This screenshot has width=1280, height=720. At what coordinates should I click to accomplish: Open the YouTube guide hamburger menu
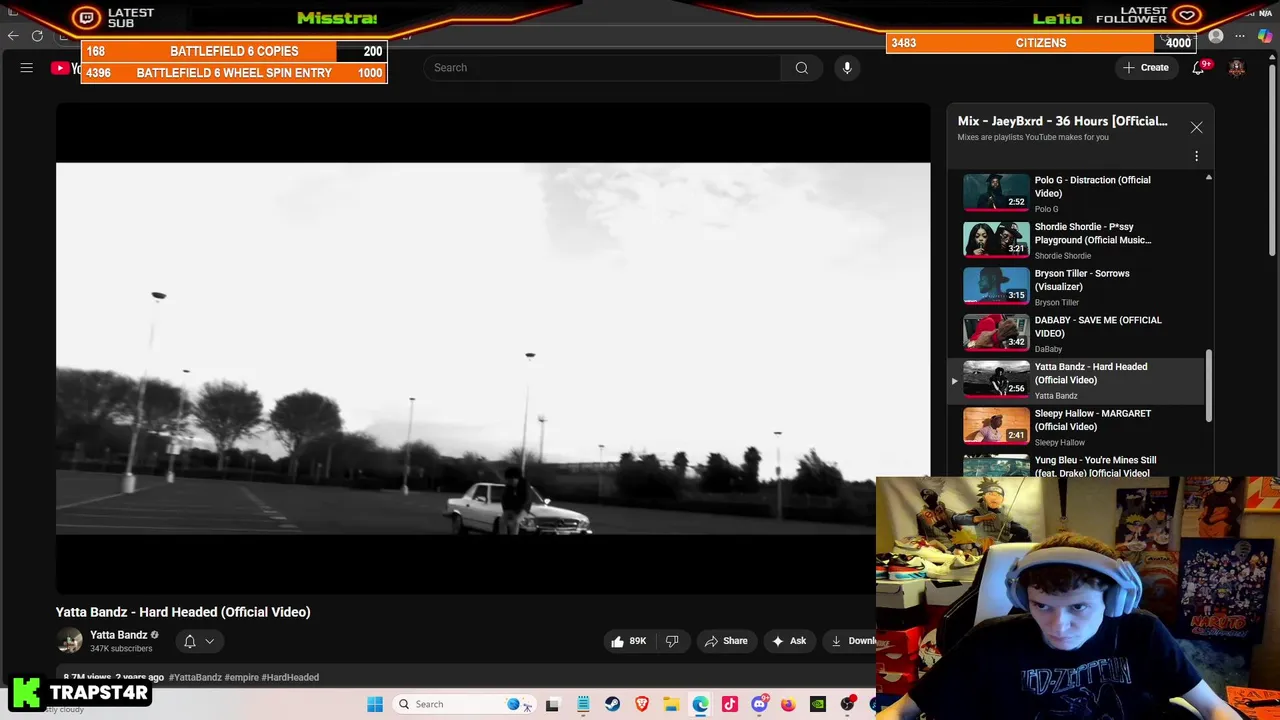coord(27,68)
